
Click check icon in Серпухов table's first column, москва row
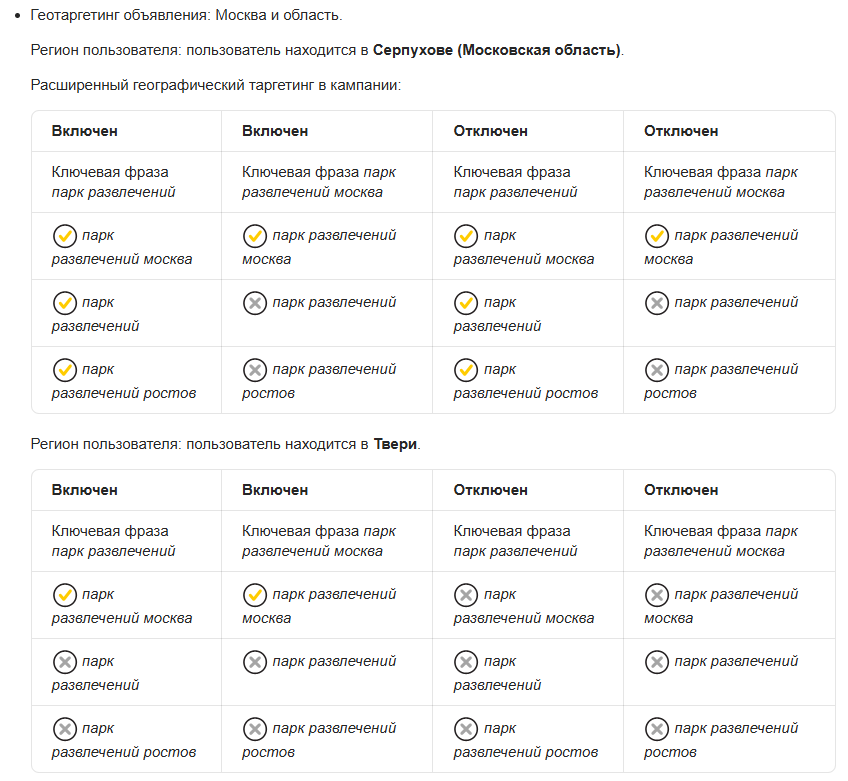(64, 236)
